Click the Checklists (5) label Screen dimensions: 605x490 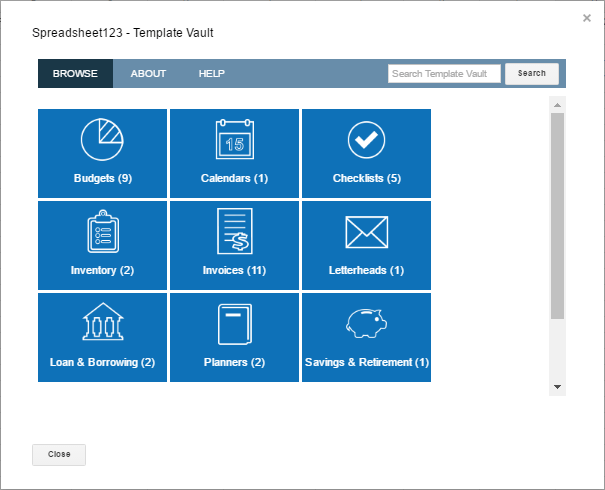367,178
